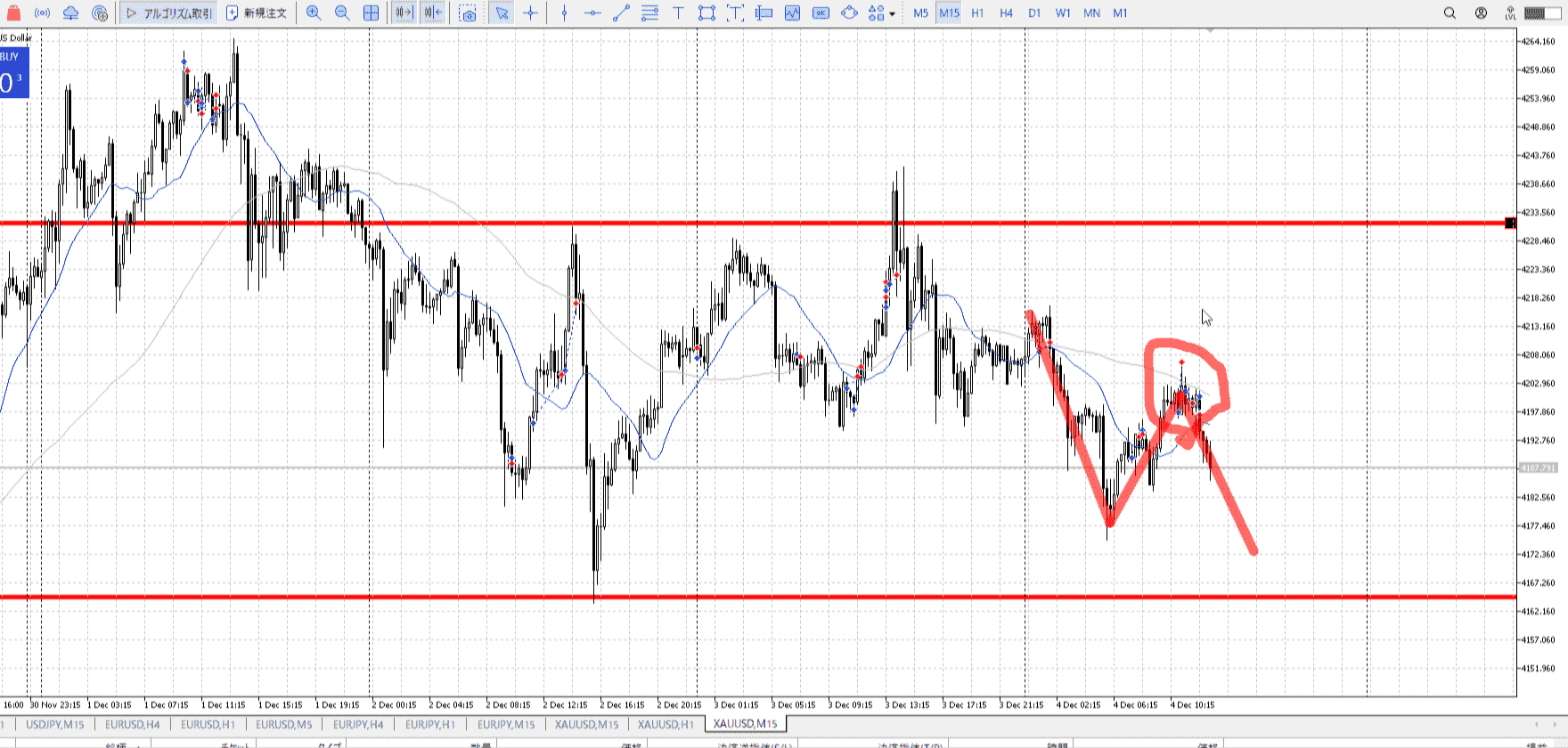Switch timeframe to D1

(x=1034, y=13)
